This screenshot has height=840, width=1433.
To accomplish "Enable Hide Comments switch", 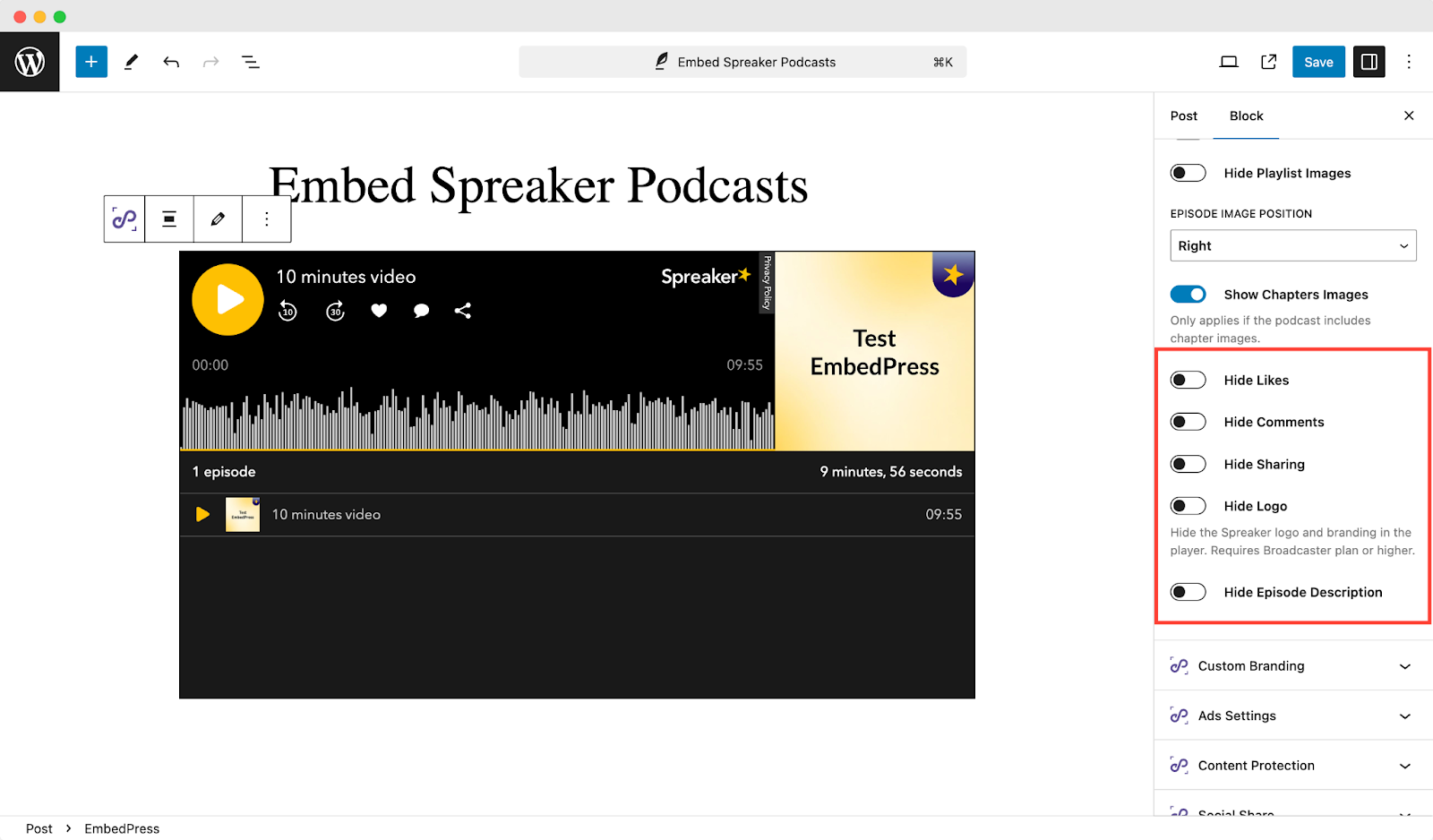I will [x=1188, y=422].
